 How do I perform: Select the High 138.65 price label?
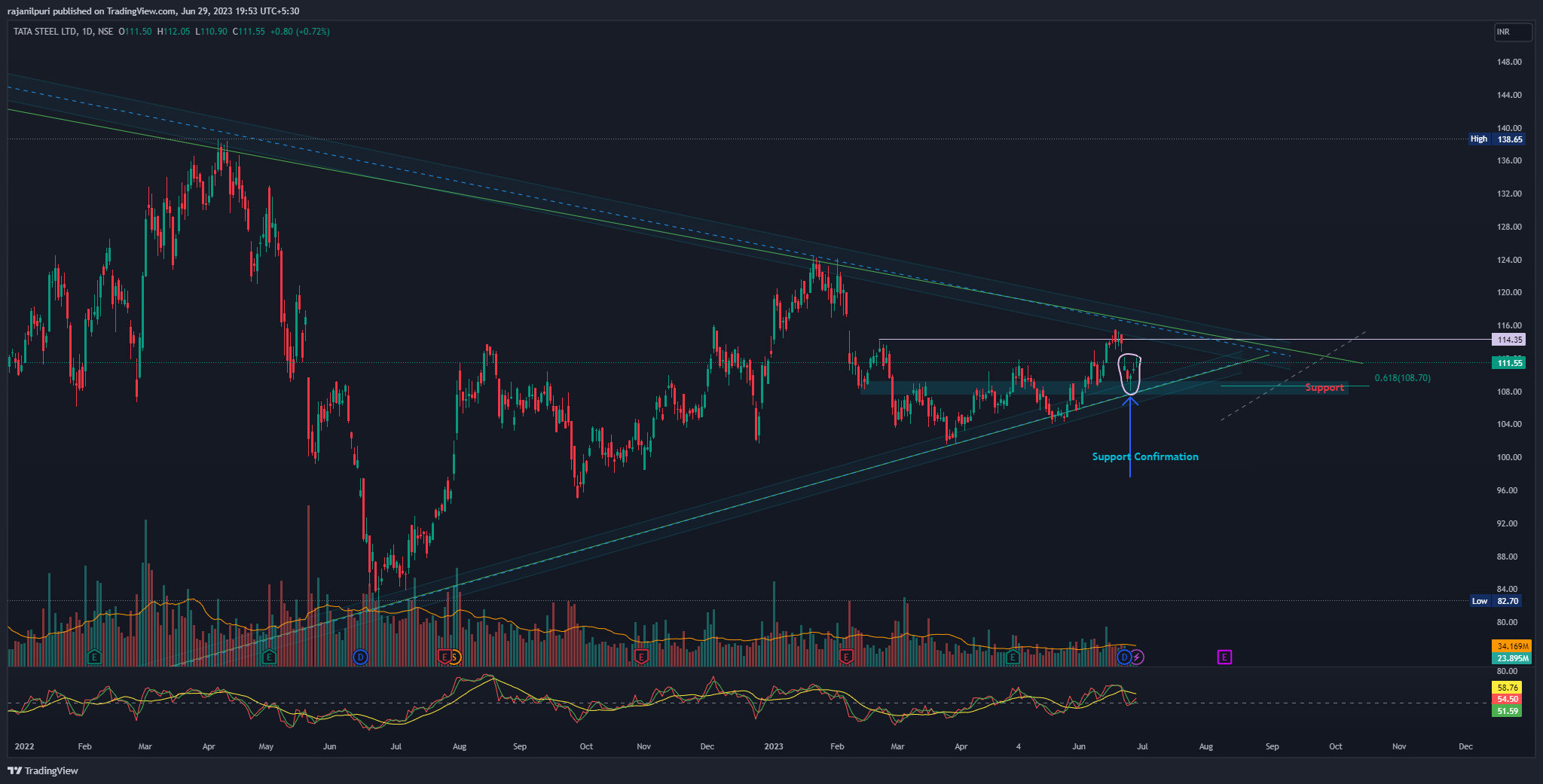click(1496, 139)
